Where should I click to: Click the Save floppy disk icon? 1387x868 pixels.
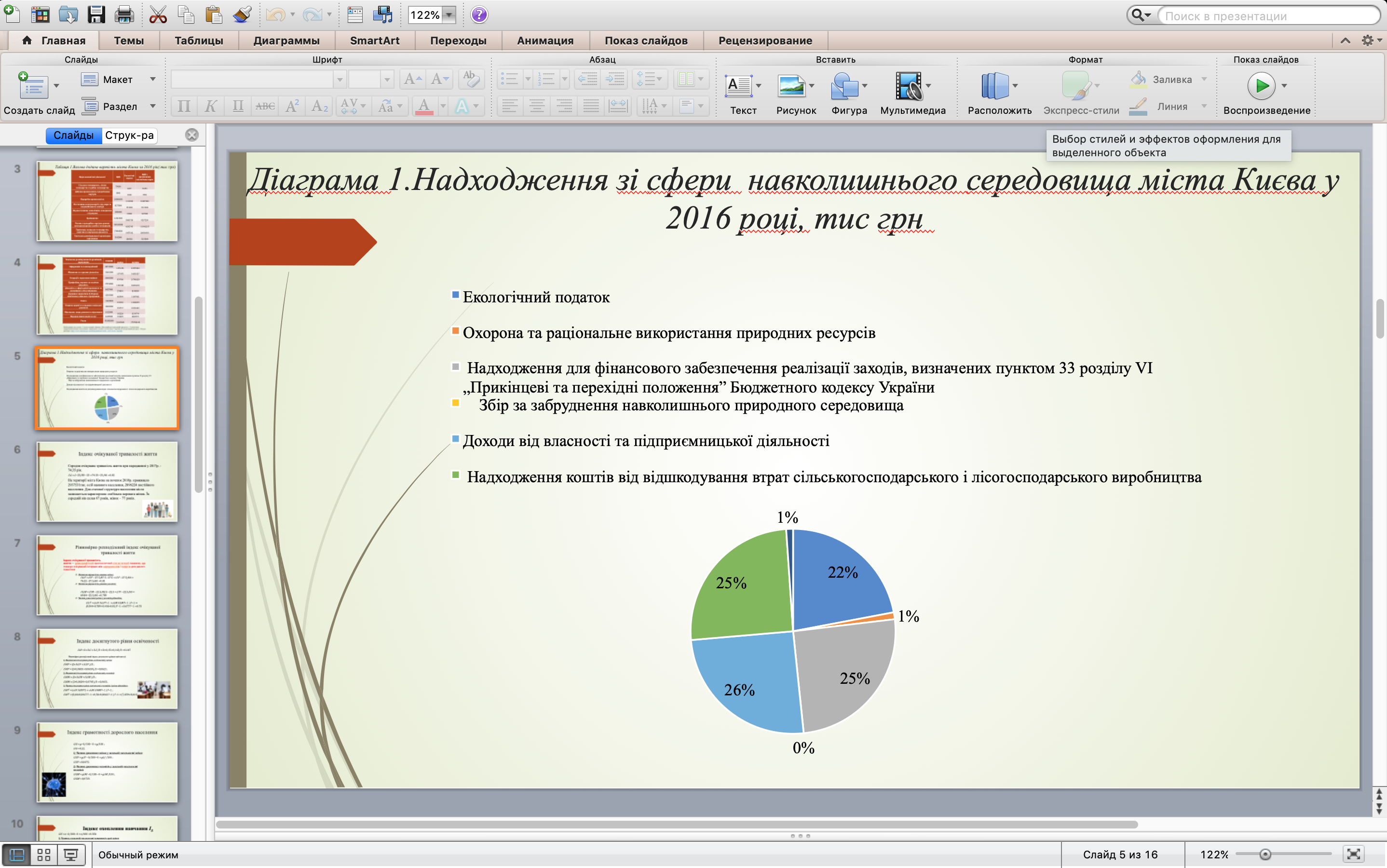96,14
